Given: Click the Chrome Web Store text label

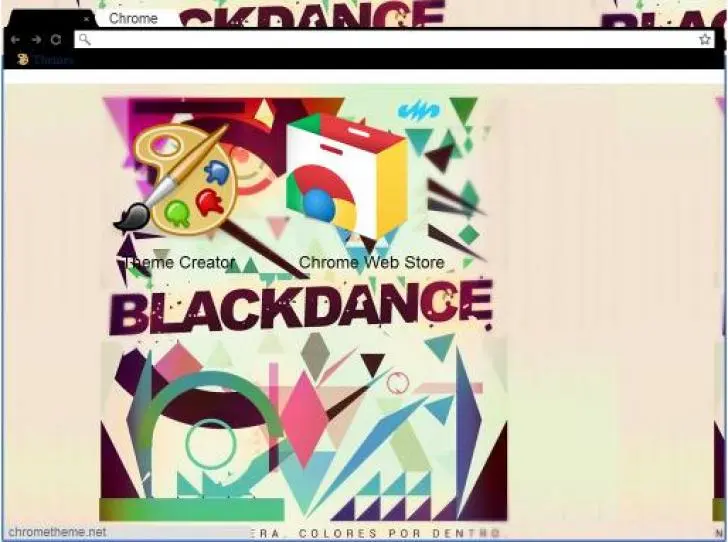Looking at the screenshot, I should pyautogui.click(x=371, y=263).
